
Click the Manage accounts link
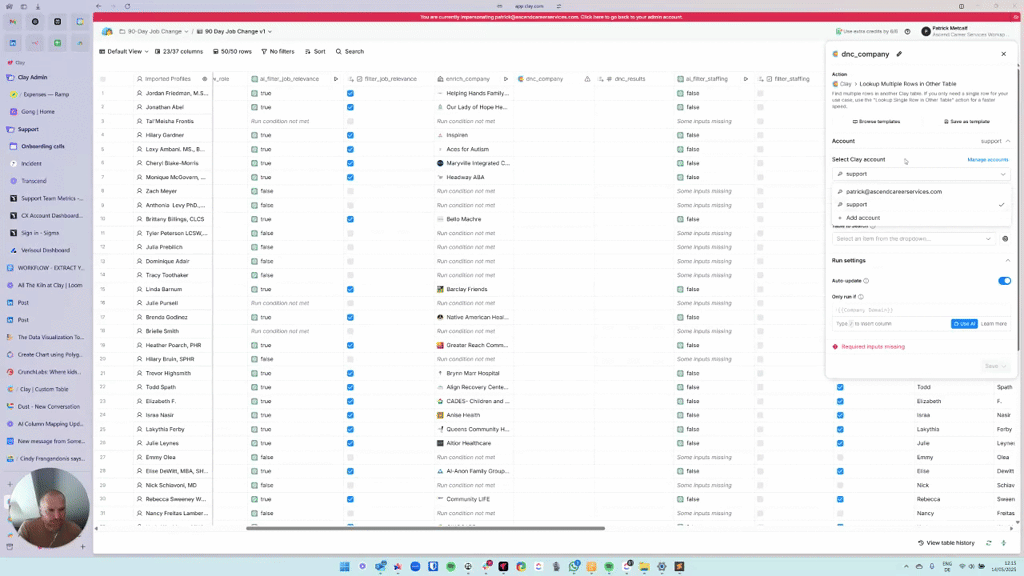(x=987, y=160)
